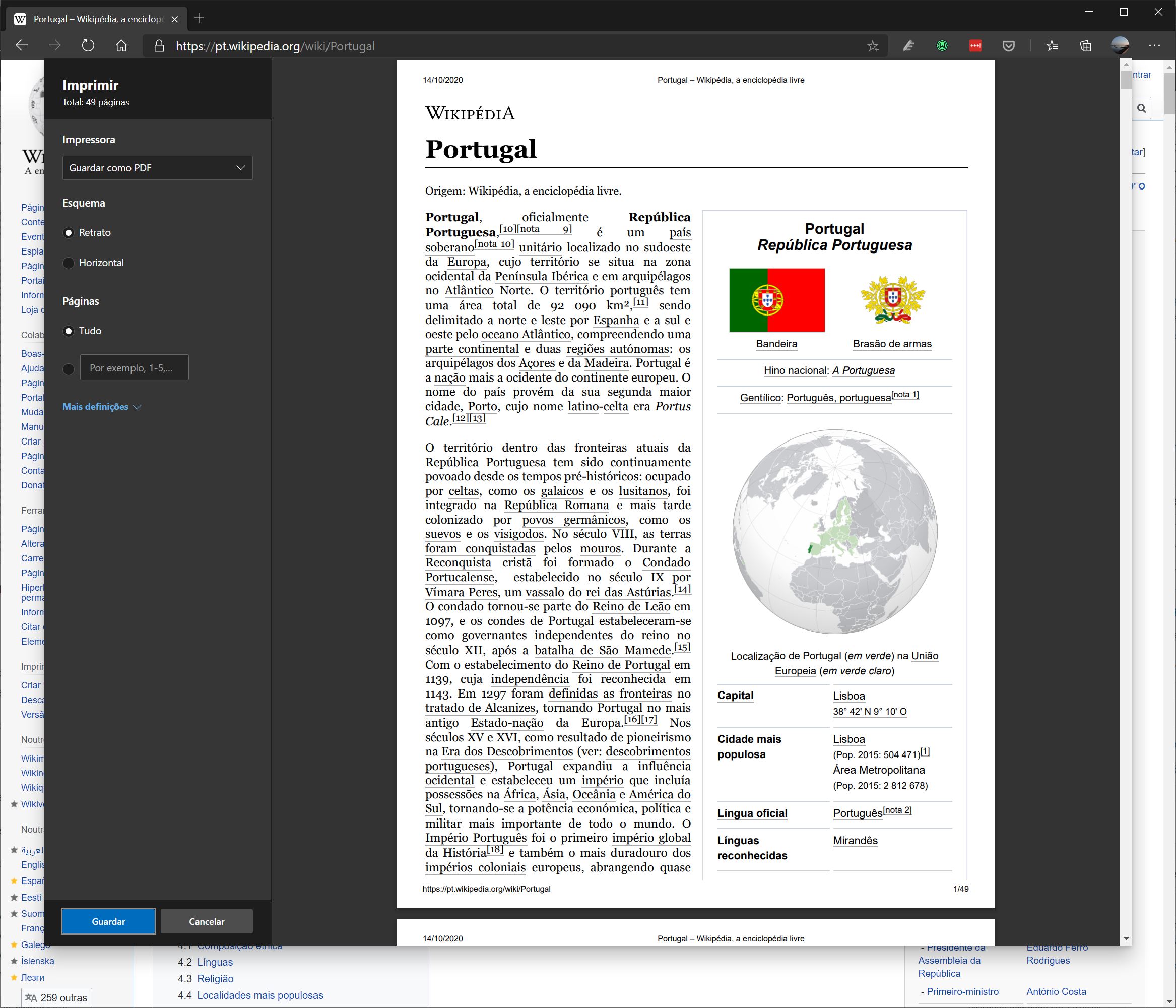Open a new tab with plus icon
Image resolution: width=1176 pixels, height=1008 pixels.
pos(199,18)
